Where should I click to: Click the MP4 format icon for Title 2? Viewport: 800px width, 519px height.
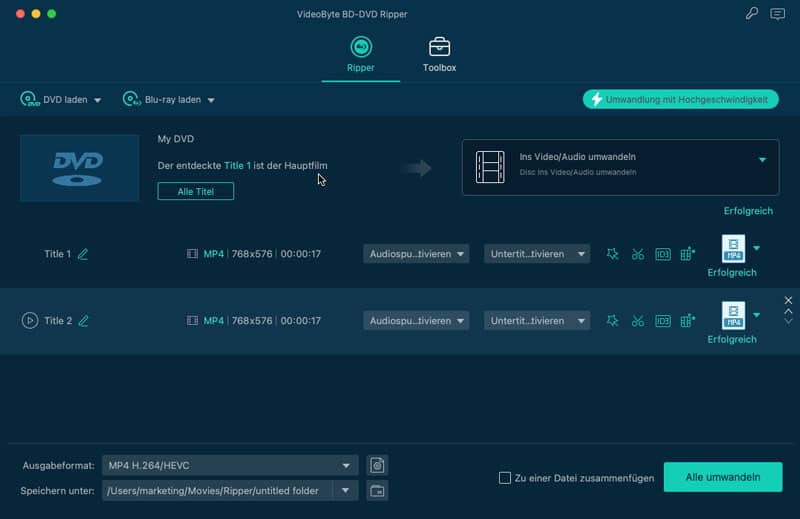point(733,315)
